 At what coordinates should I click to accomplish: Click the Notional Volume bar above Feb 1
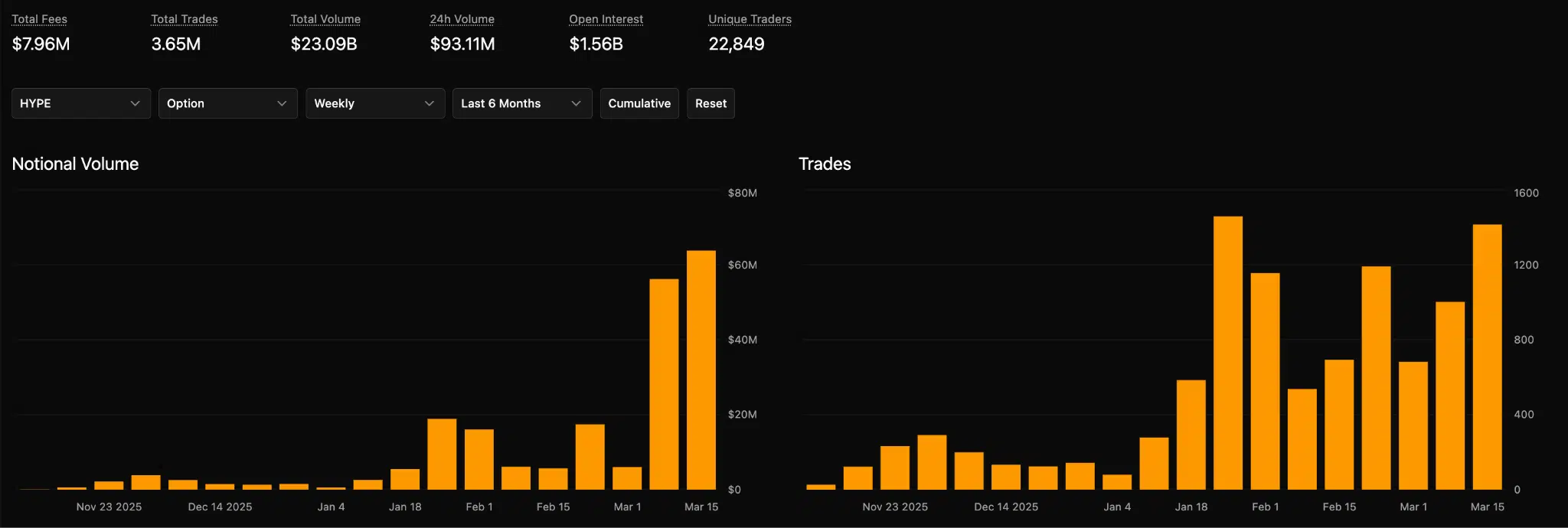[479, 459]
